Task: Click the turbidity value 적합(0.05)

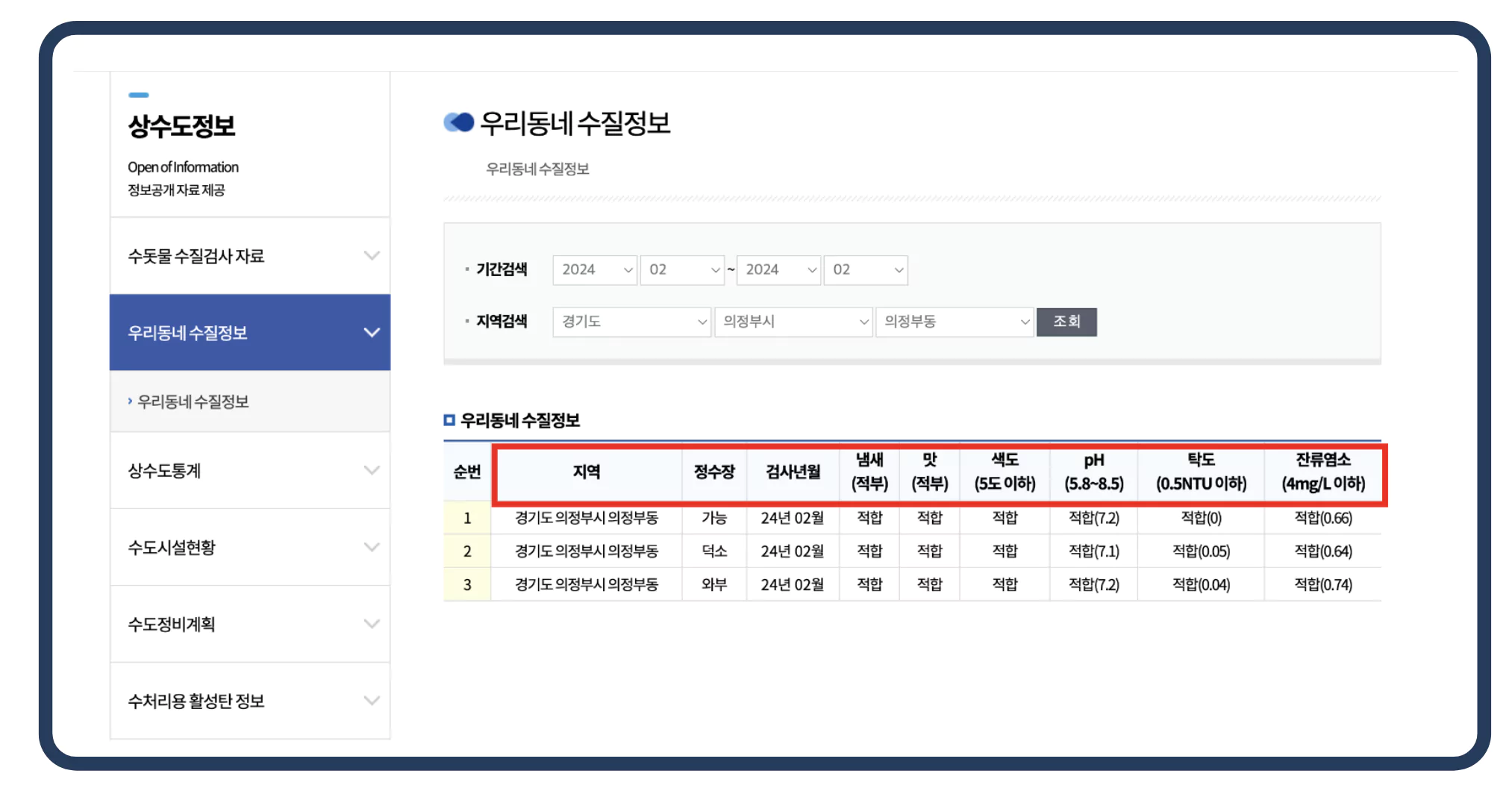Action: tap(1201, 551)
